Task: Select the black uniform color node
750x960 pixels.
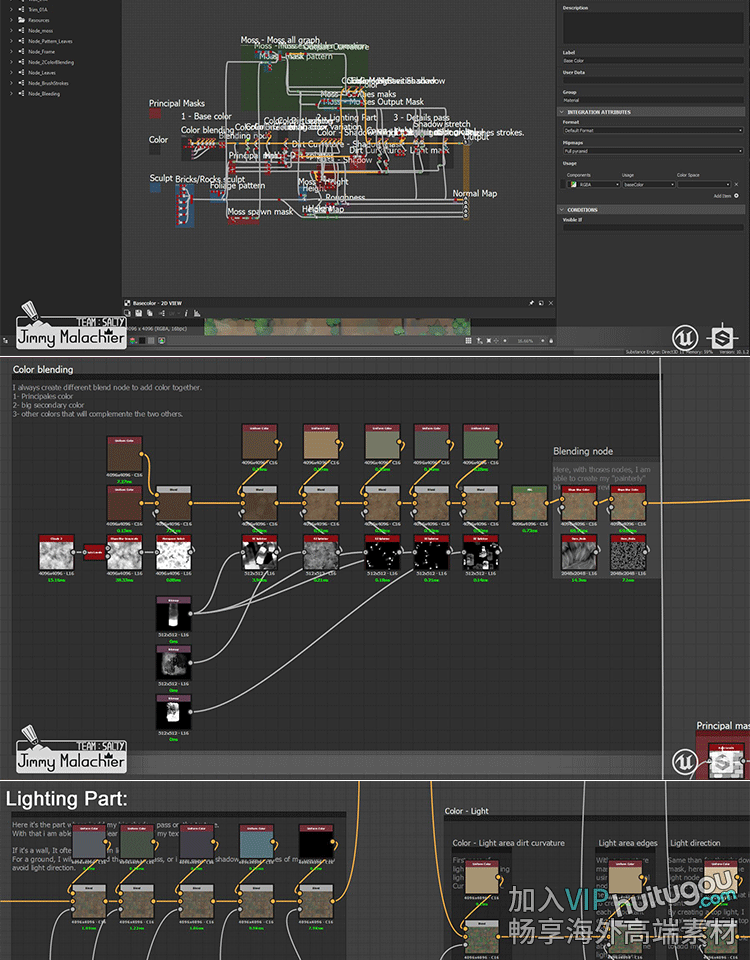Action: 316,845
